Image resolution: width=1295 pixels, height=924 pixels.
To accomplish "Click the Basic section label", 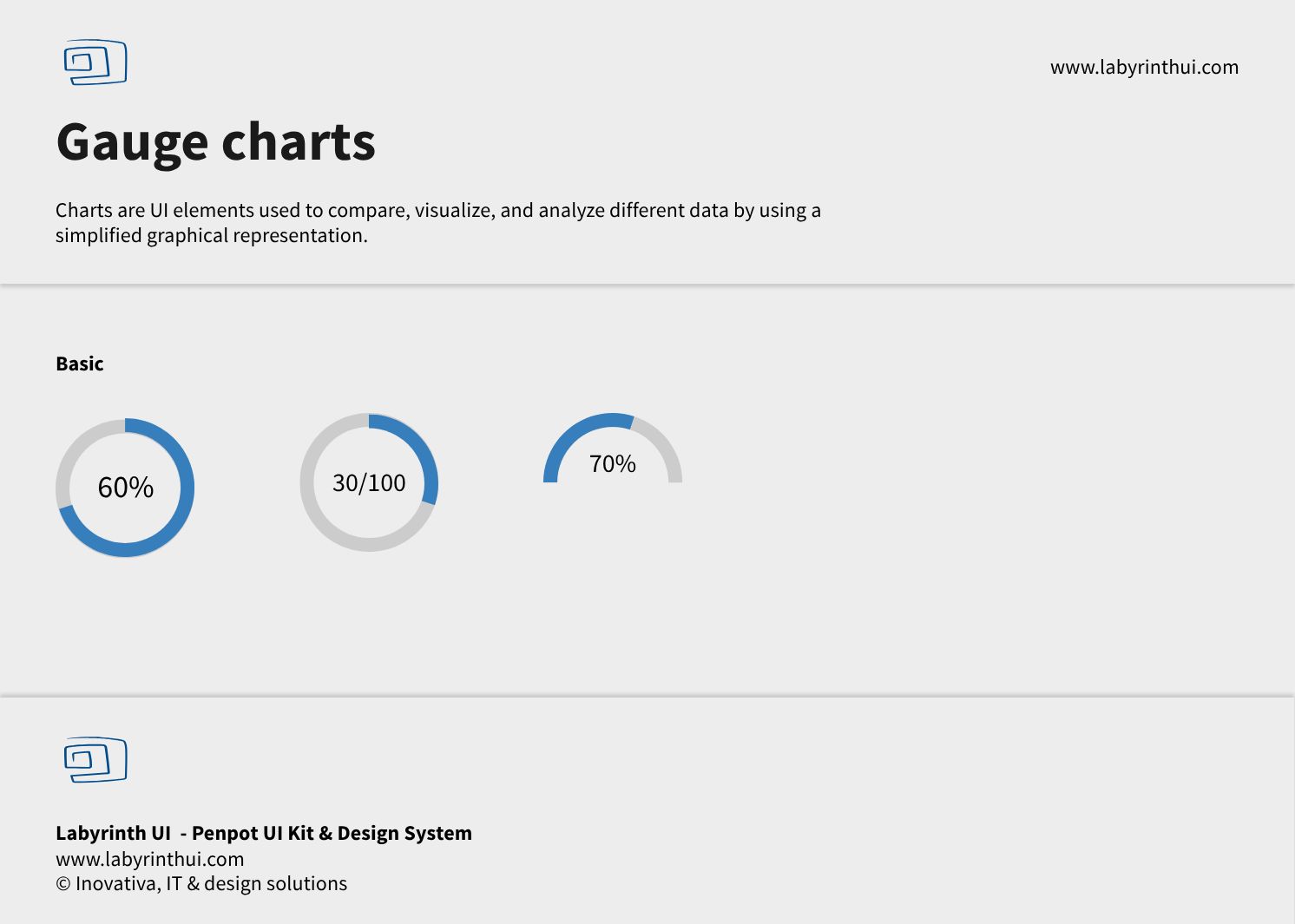I will [x=80, y=364].
